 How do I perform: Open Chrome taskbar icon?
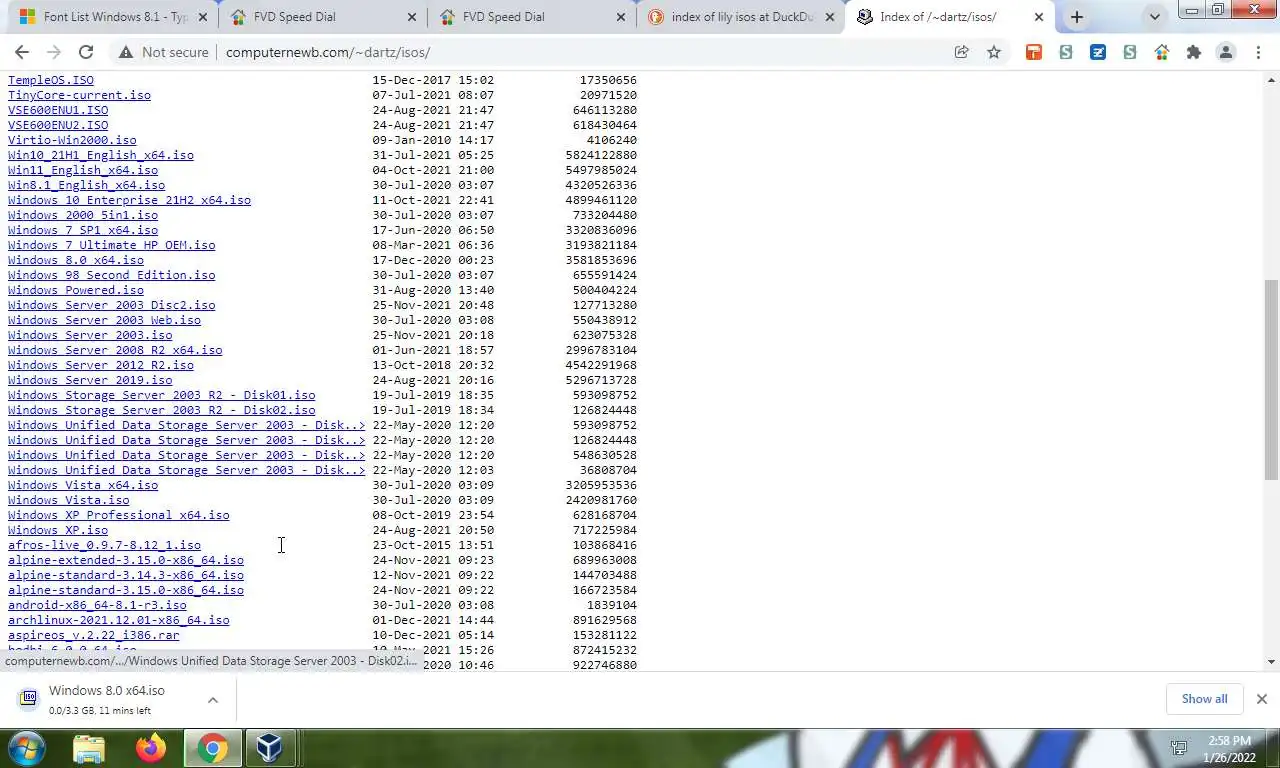[x=212, y=749]
